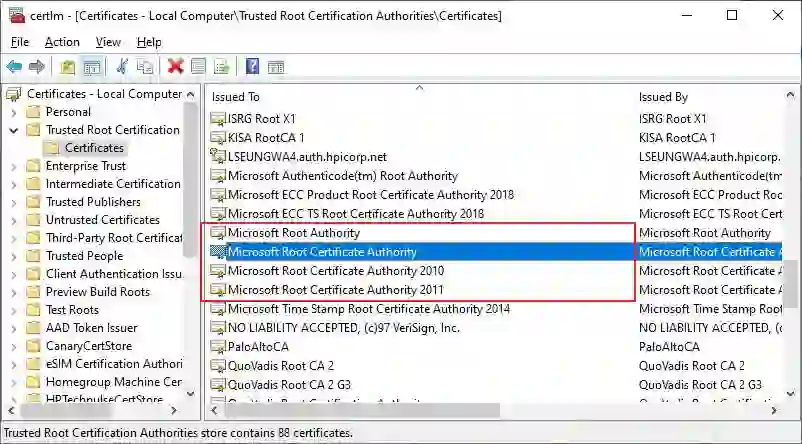This screenshot has width=802, height=444.
Task: Click the QuoVadis Root CA 2 G3 icon
Action: tap(218, 385)
